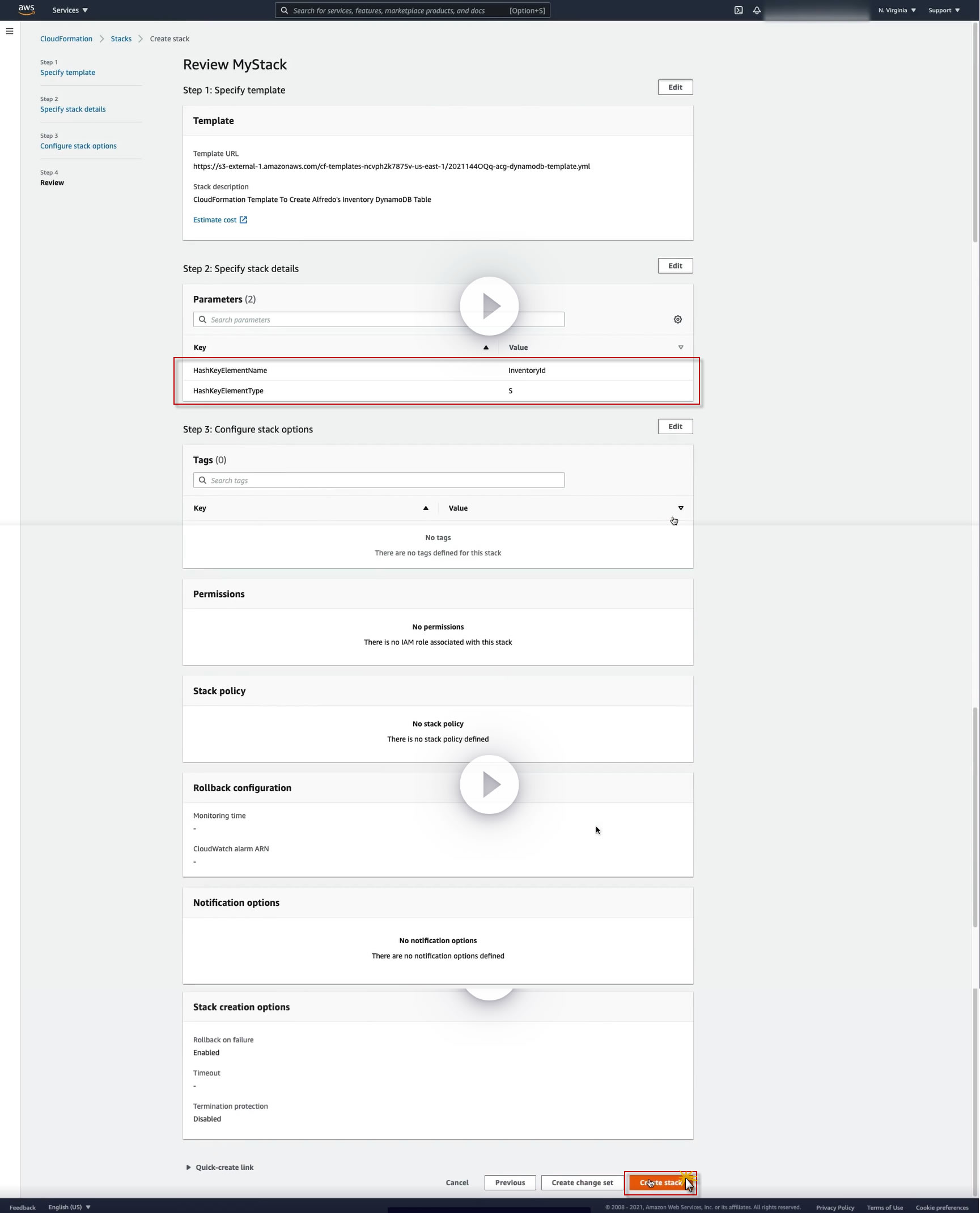Go back with the Previous button

pos(510,1182)
